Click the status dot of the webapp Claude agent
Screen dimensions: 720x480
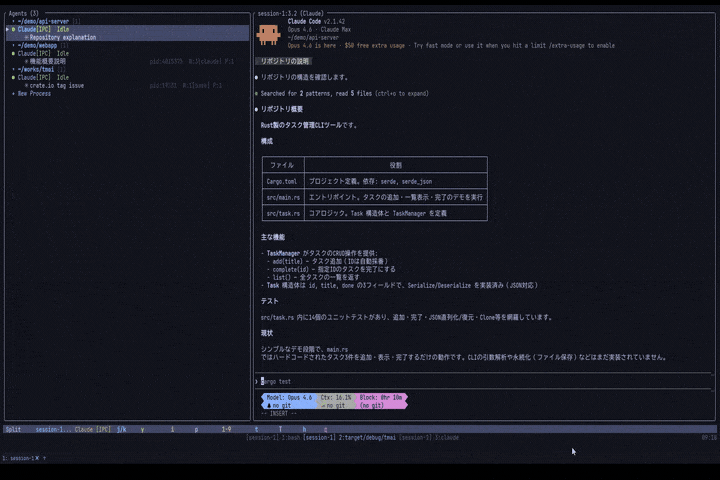(x=13, y=53)
